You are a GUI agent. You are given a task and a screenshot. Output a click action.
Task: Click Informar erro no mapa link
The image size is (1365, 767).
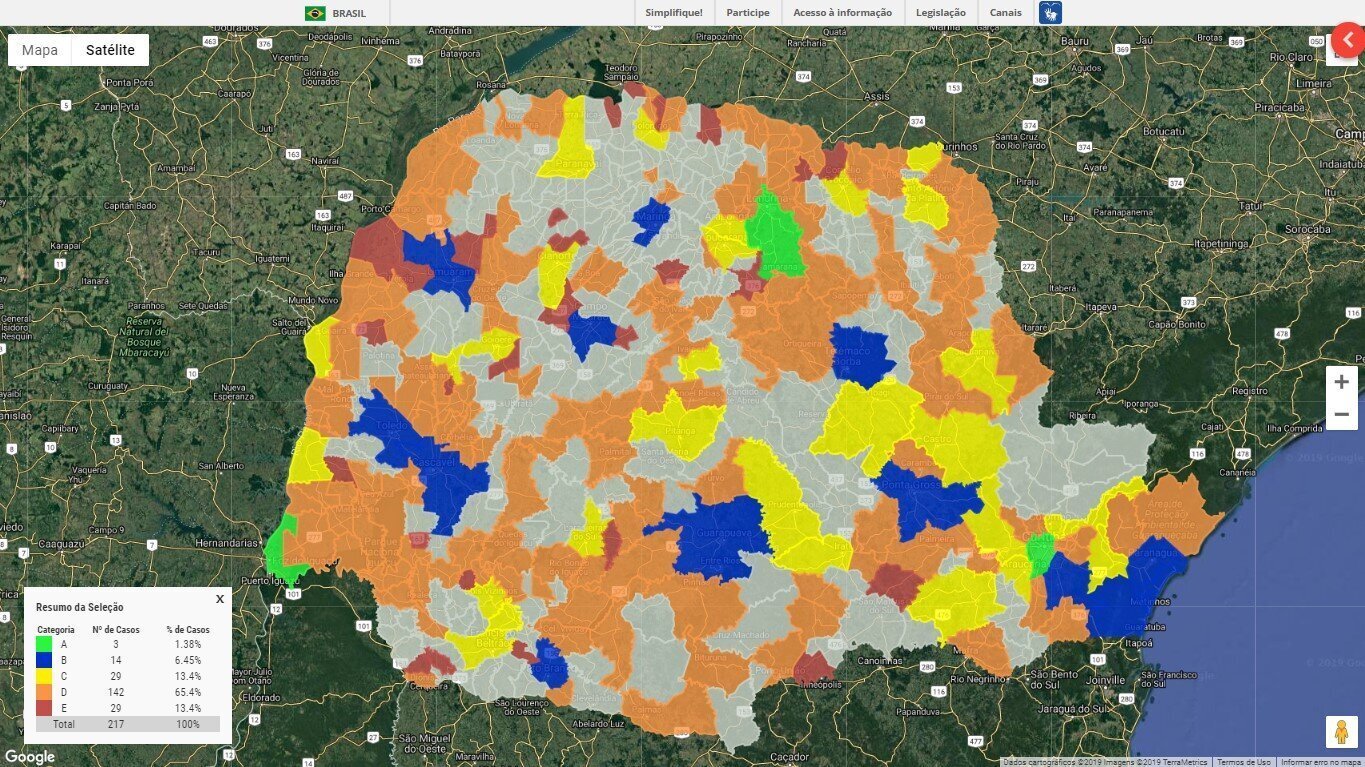tap(1321, 762)
